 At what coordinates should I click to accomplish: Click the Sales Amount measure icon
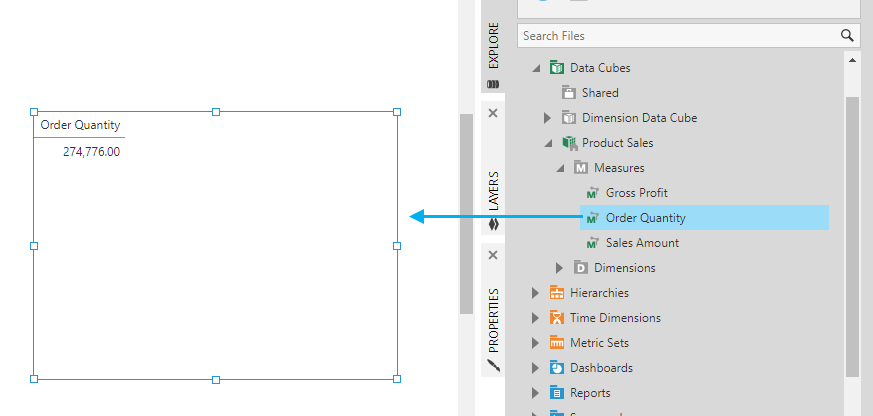593,243
